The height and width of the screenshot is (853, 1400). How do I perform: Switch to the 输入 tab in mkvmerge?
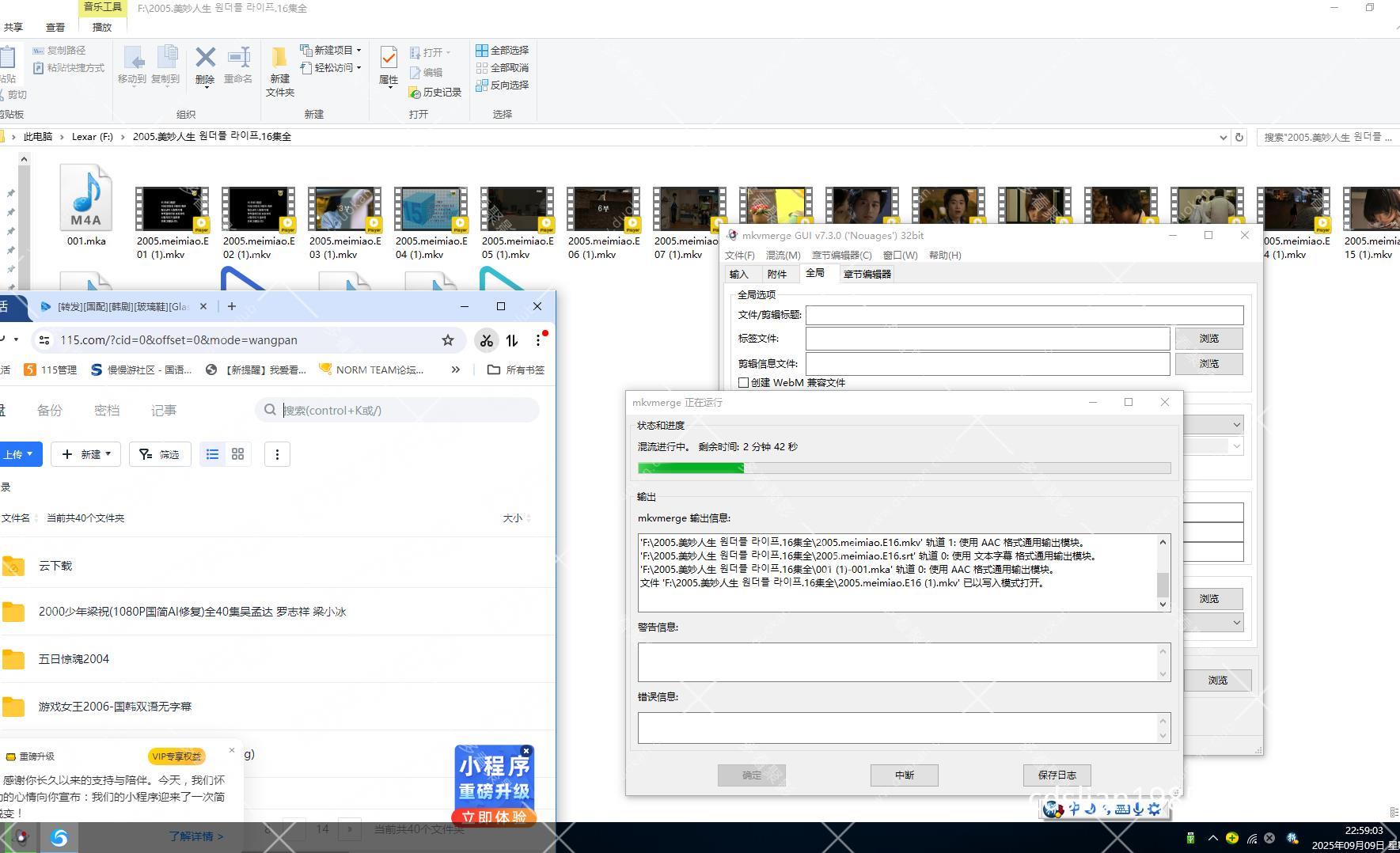(738, 274)
